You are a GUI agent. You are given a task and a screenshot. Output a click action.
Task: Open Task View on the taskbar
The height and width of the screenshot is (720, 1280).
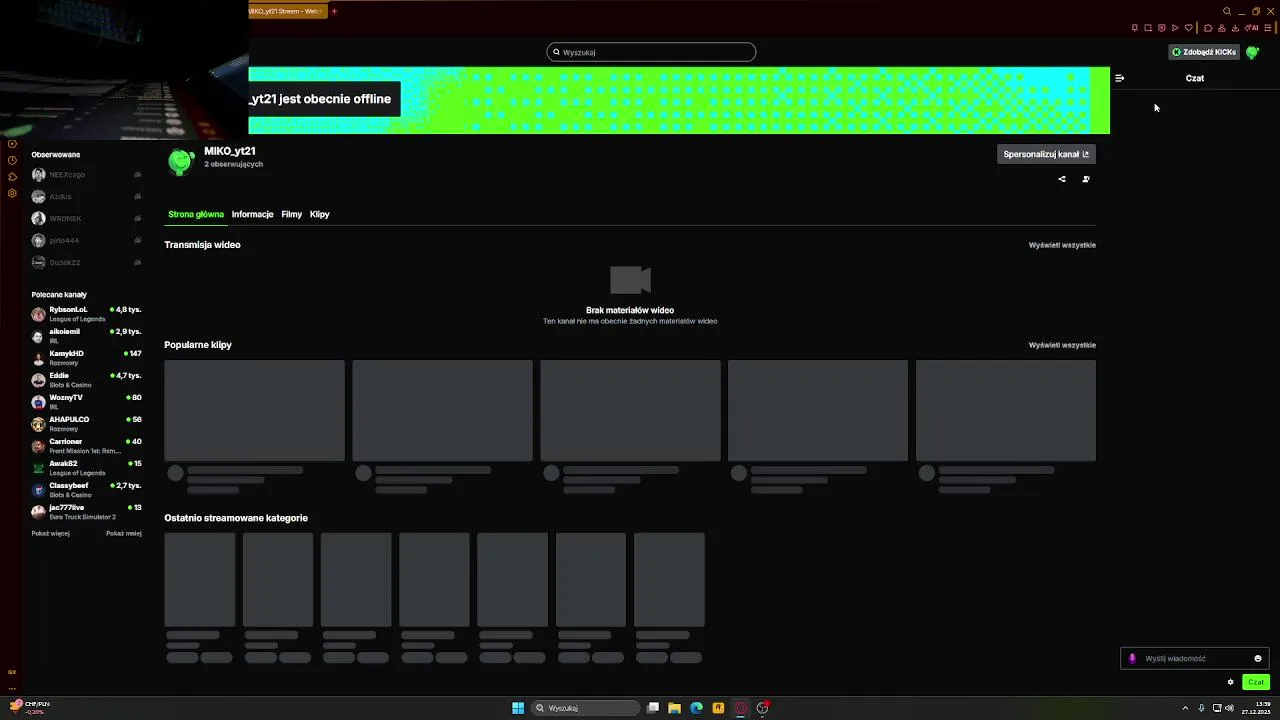tap(653, 708)
